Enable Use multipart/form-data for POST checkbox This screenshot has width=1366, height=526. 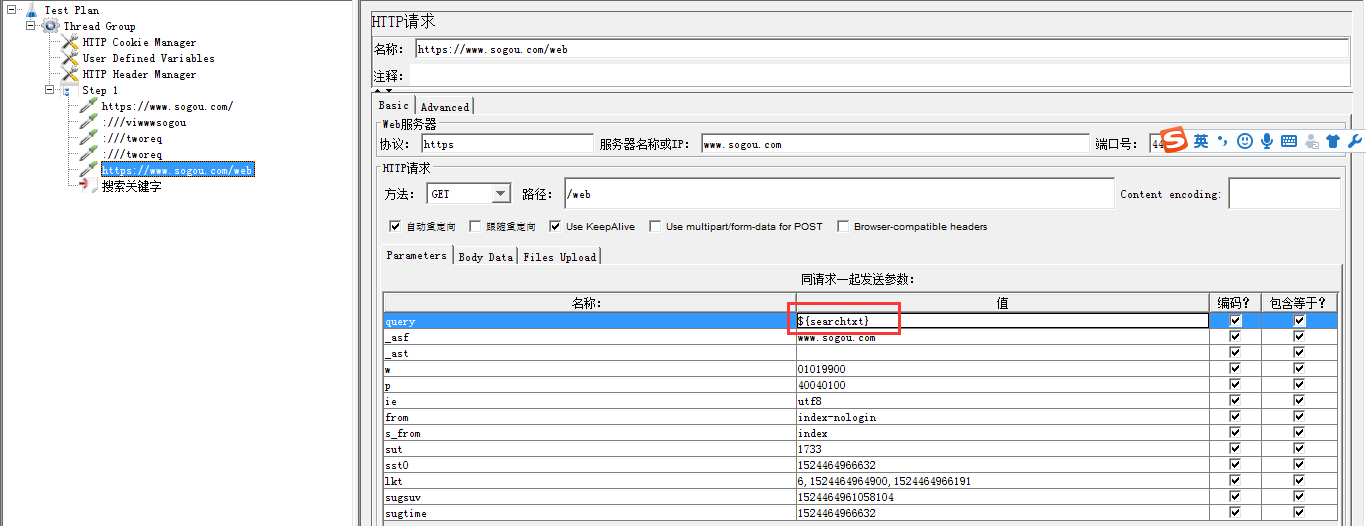[655, 227]
